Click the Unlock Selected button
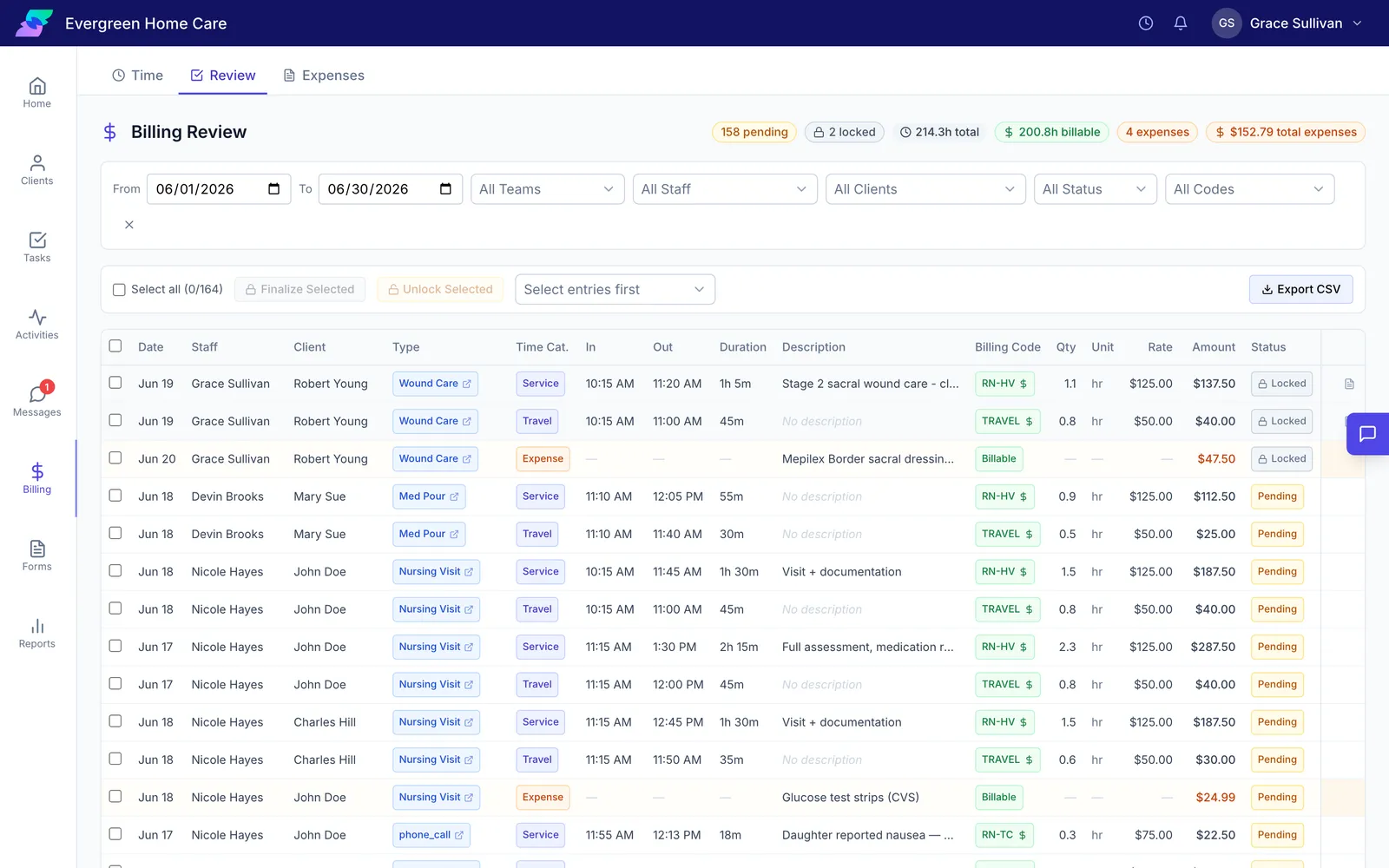1389x868 pixels. pos(441,289)
